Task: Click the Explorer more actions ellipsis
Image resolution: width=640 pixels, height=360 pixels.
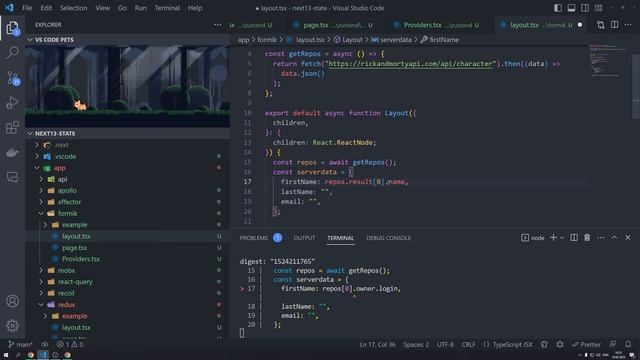Action: (218, 25)
